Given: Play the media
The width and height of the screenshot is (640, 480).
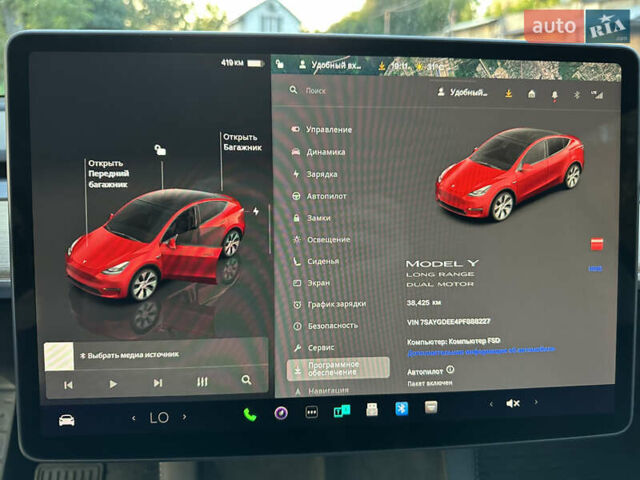Looking at the screenshot, I should coord(113,384).
